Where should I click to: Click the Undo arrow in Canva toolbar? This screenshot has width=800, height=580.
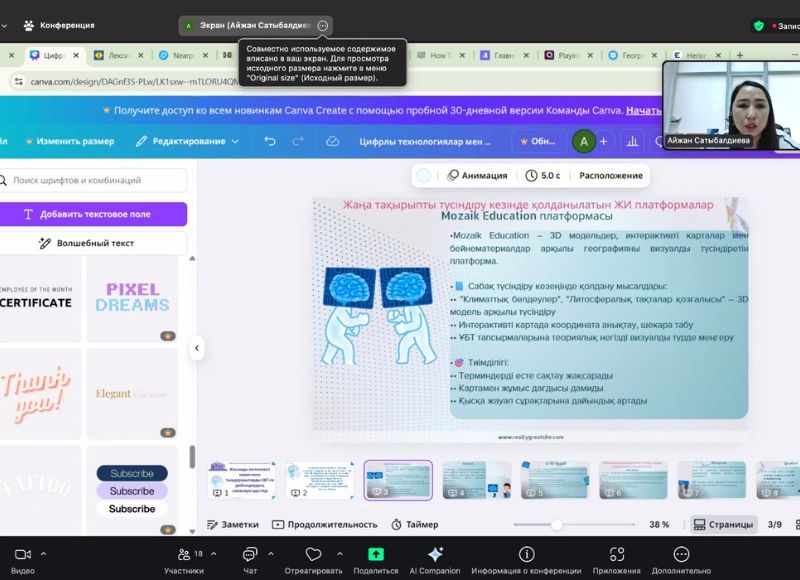click(x=270, y=142)
